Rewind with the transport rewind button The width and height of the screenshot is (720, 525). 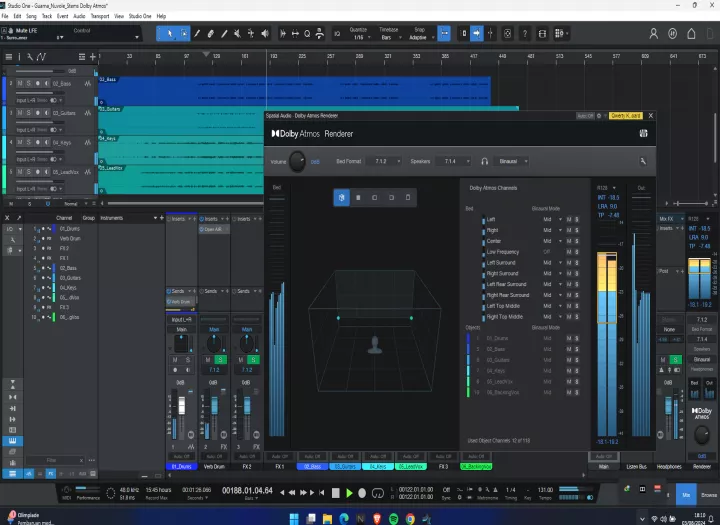coord(292,492)
